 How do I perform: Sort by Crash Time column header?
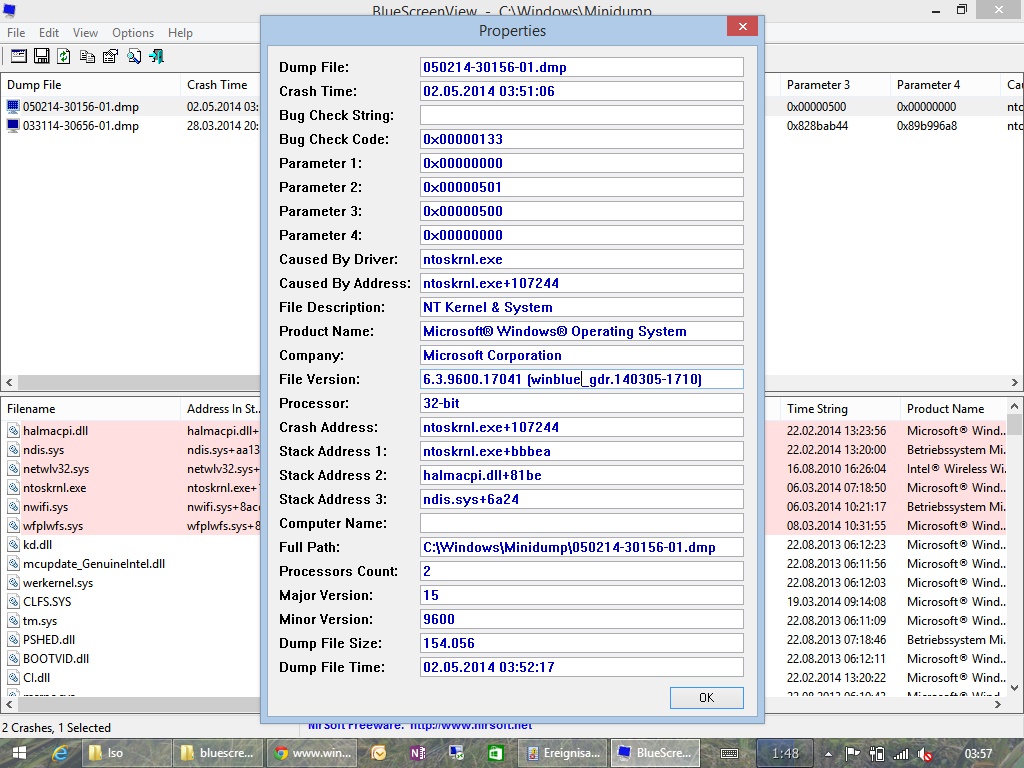click(220, 85)
